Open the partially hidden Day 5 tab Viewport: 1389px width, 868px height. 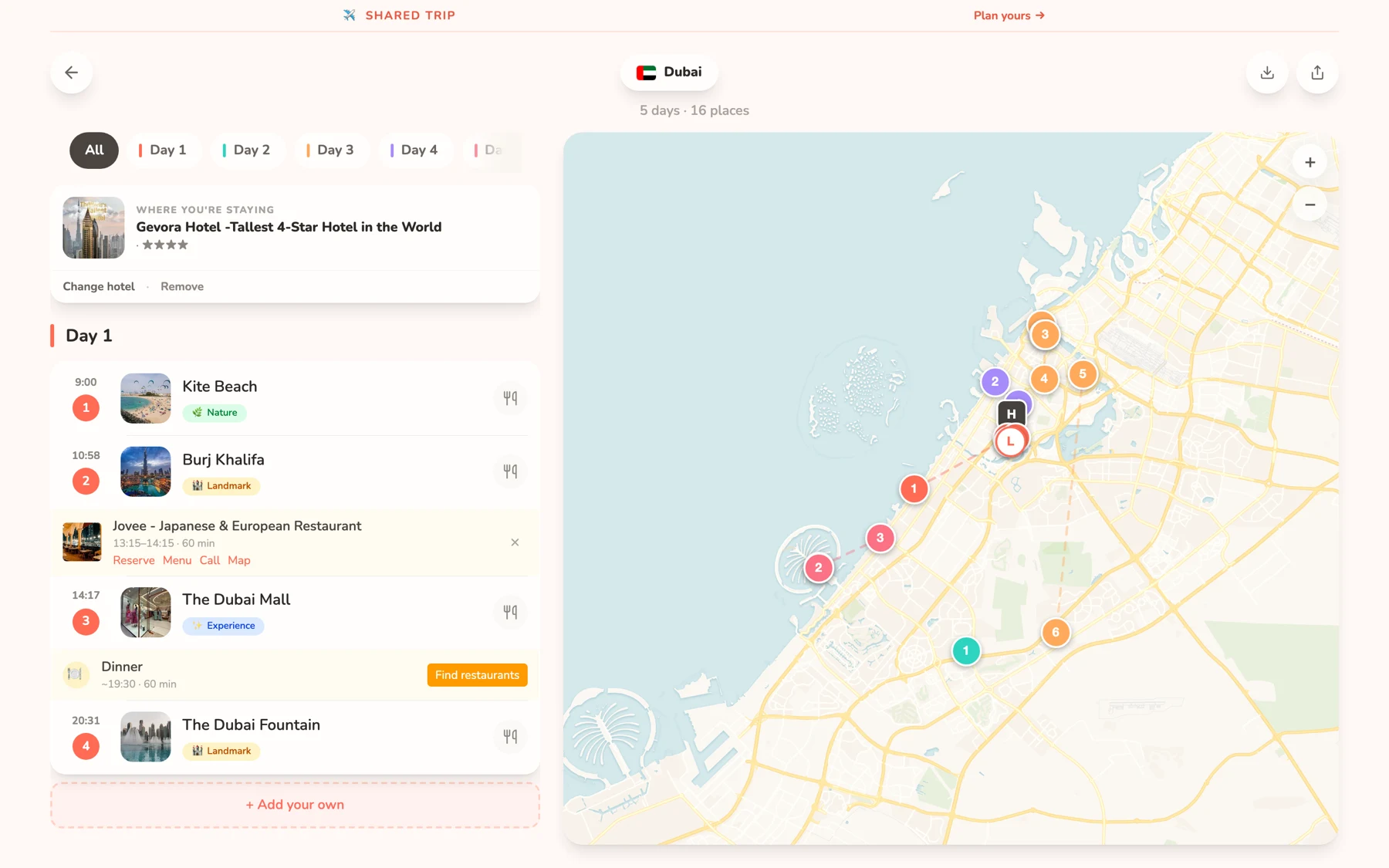coord(492,150)
